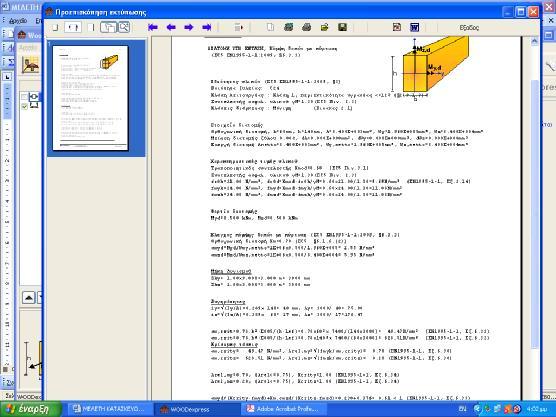Image resolution: width=556 pixels, height=417 pixels.
Task: Switch to Adobe Acrobat Professional taskbar item
Action: pos(284,409)
